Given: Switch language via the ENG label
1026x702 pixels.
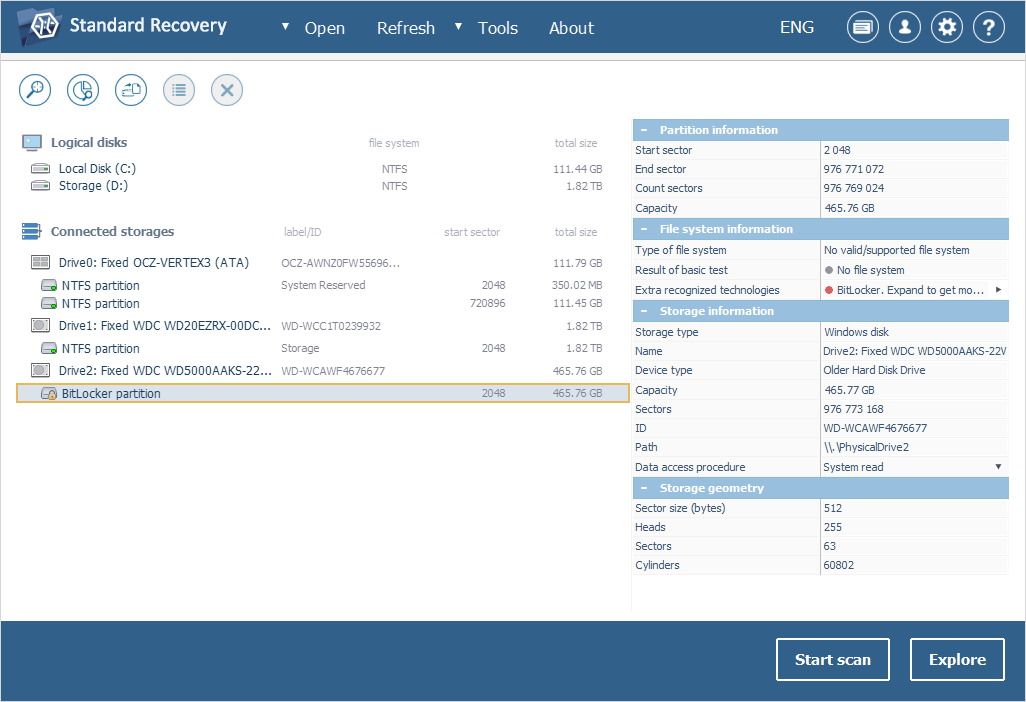Looking at the screenshot, I should pos(796,28).
